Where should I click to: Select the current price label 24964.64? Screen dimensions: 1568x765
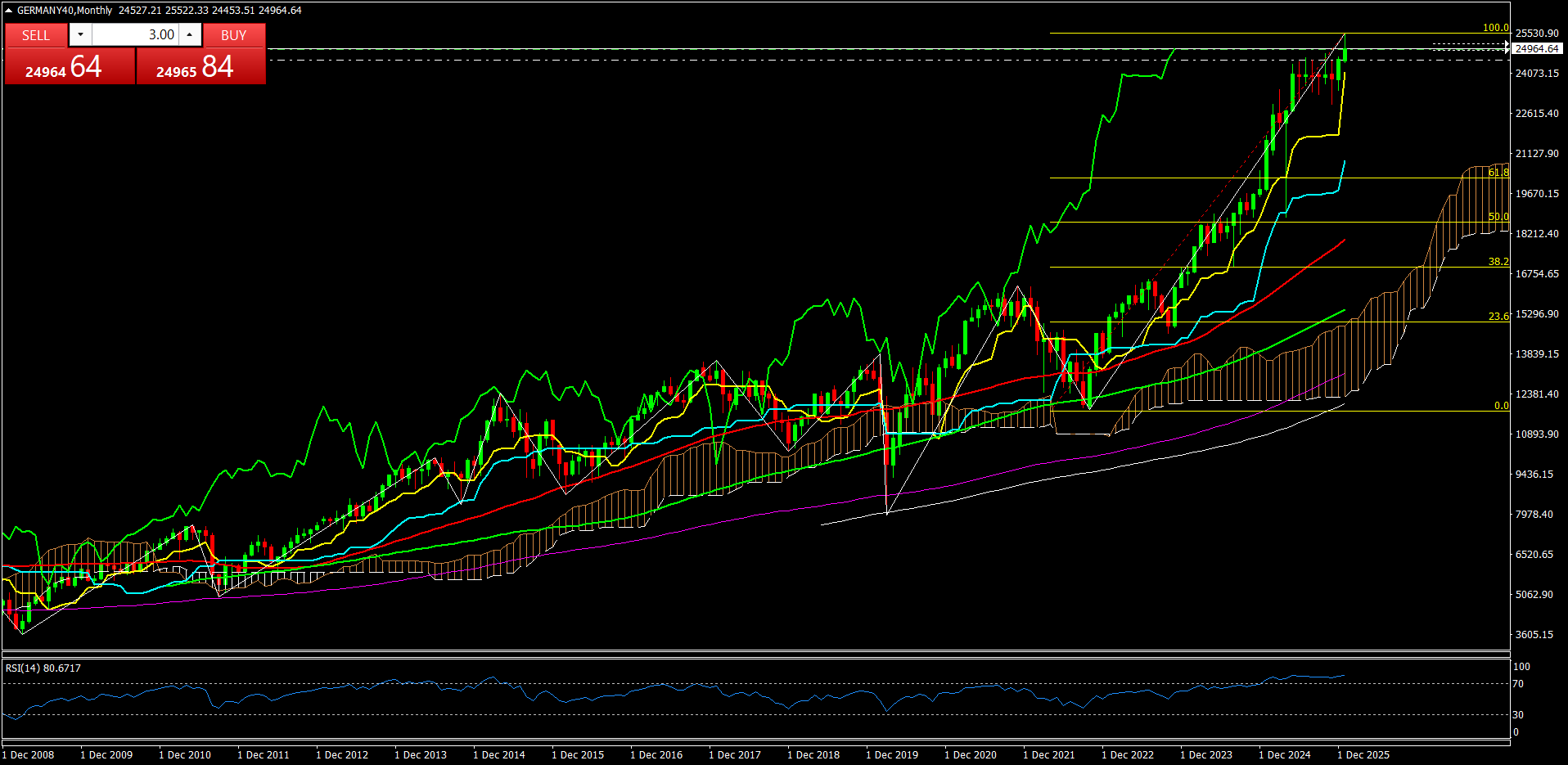[1536, 49]
